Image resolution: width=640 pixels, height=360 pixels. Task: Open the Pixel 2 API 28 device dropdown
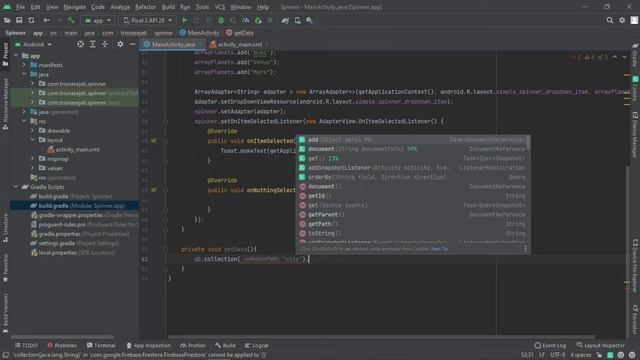coord(147,20)
